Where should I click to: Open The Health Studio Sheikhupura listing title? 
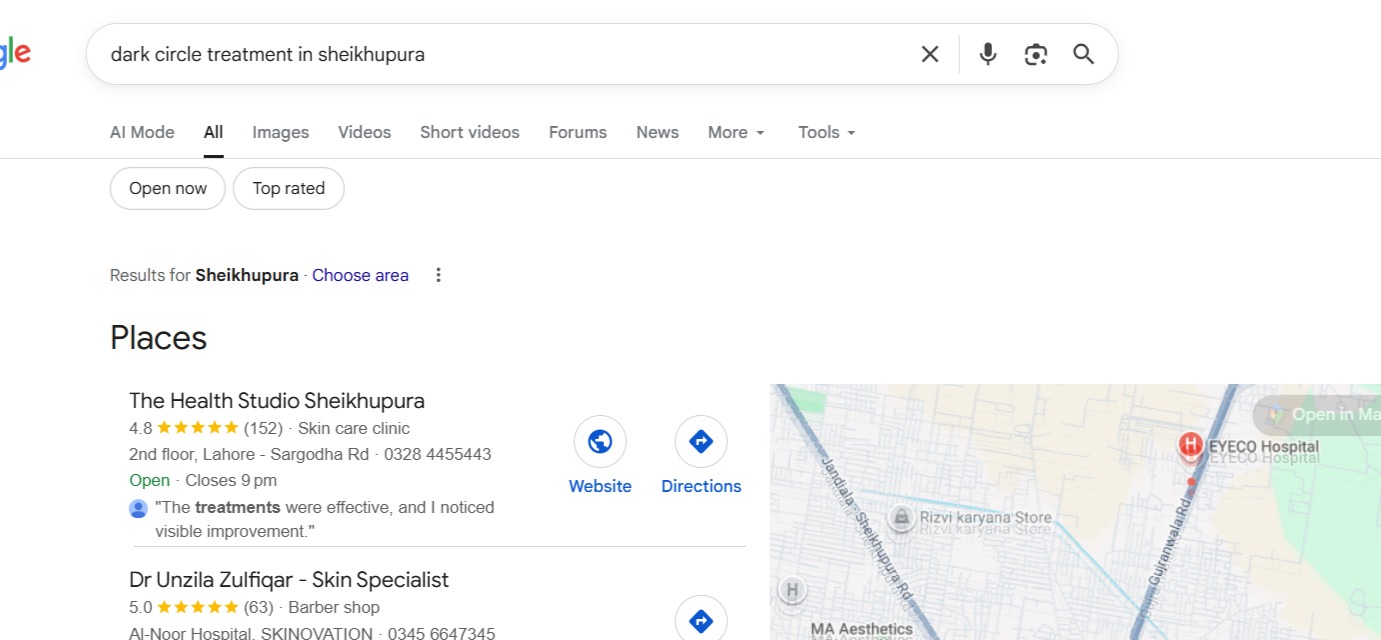pyautogui.click(x=277, y=401)
